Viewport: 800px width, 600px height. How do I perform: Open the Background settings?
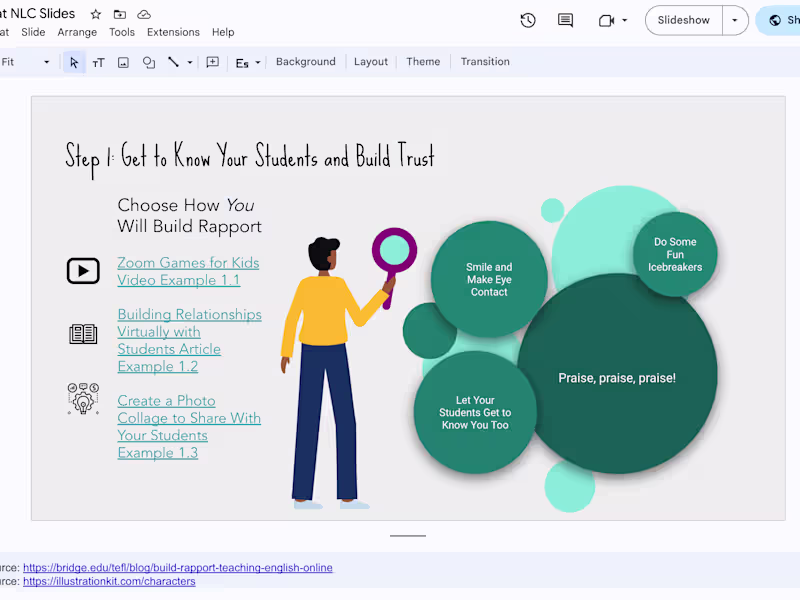point(306,62)
